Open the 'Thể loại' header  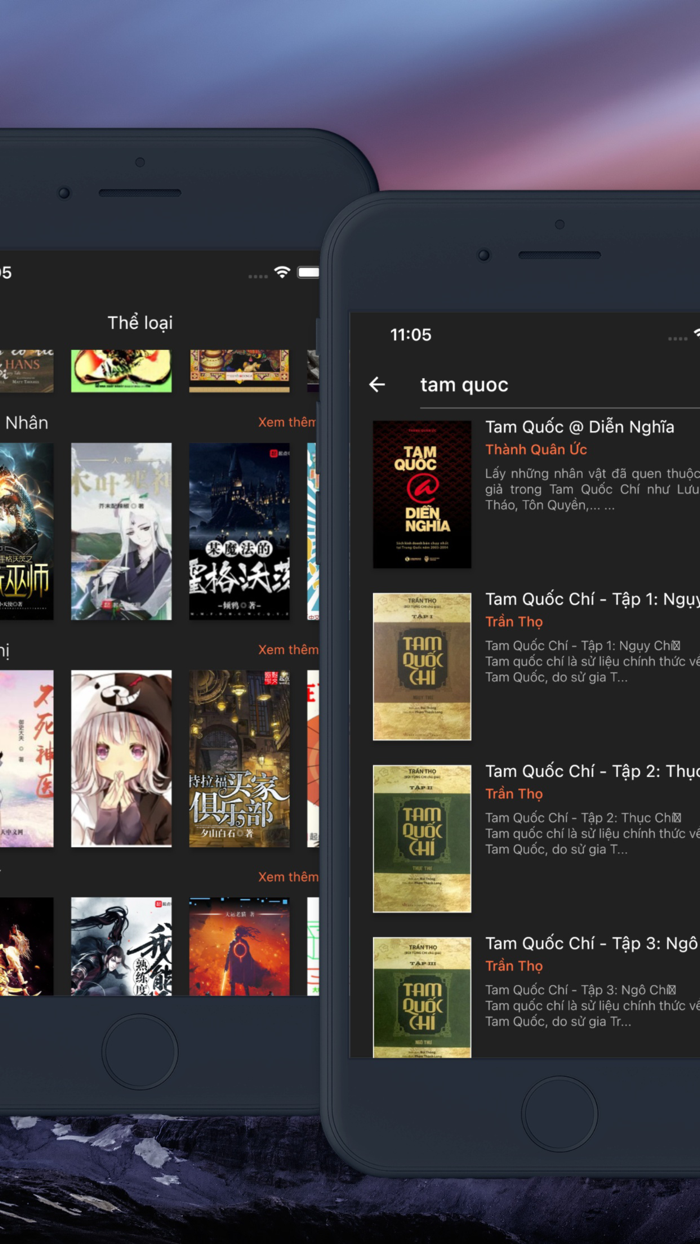[140, 322]
